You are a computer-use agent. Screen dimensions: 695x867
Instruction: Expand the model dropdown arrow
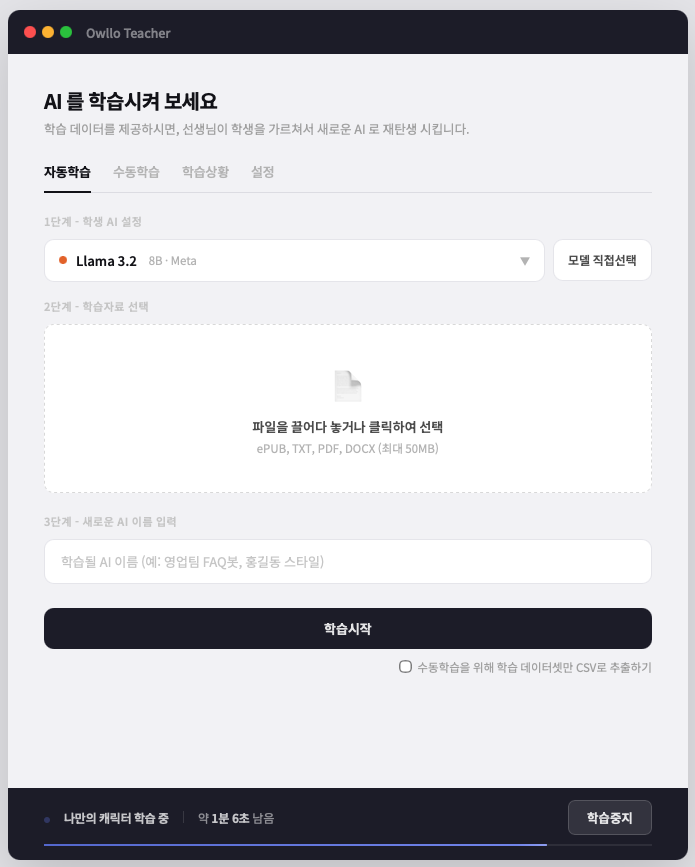click(525, 262)
